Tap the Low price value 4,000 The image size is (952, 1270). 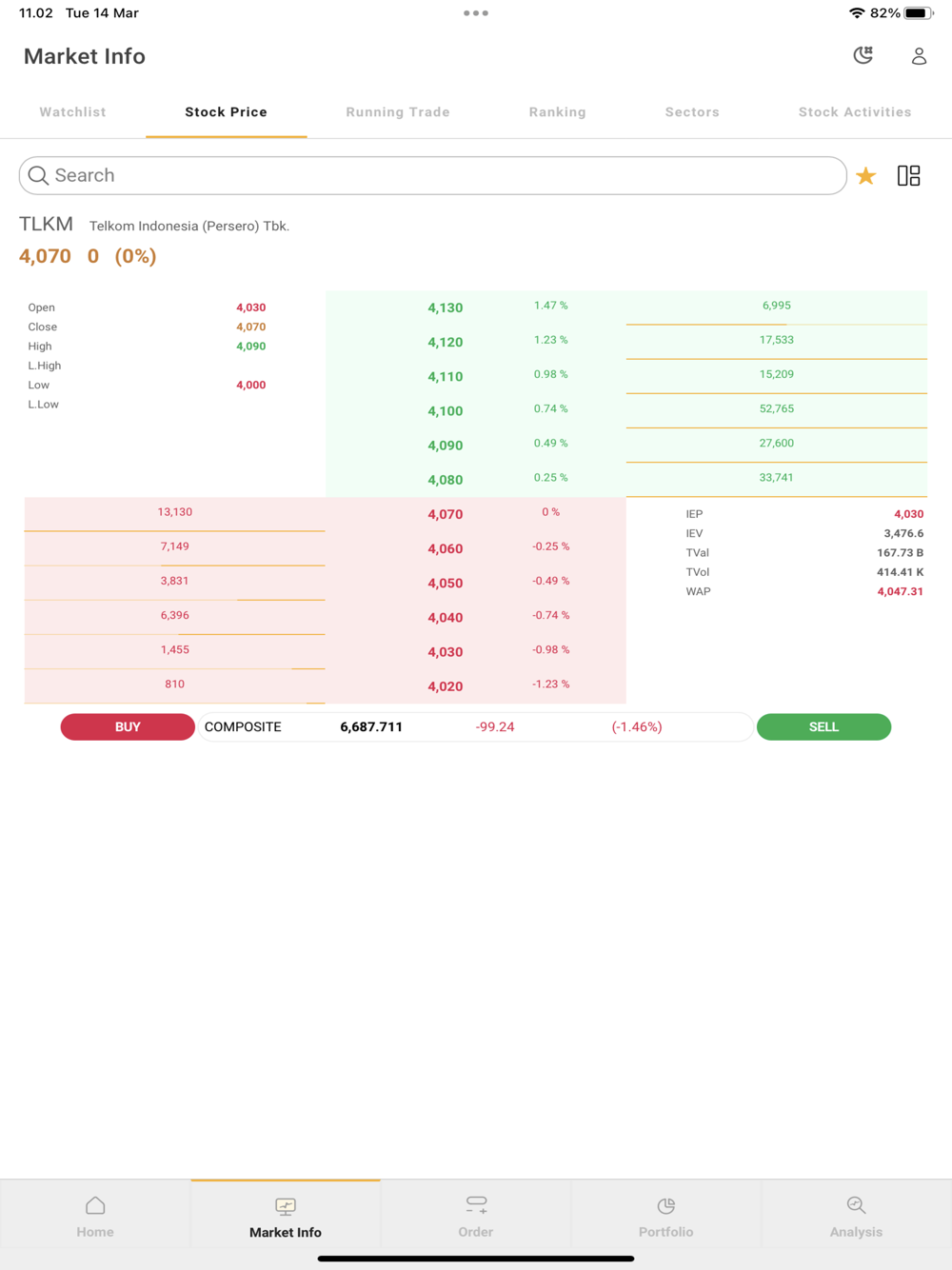click(x=251, y=386)
